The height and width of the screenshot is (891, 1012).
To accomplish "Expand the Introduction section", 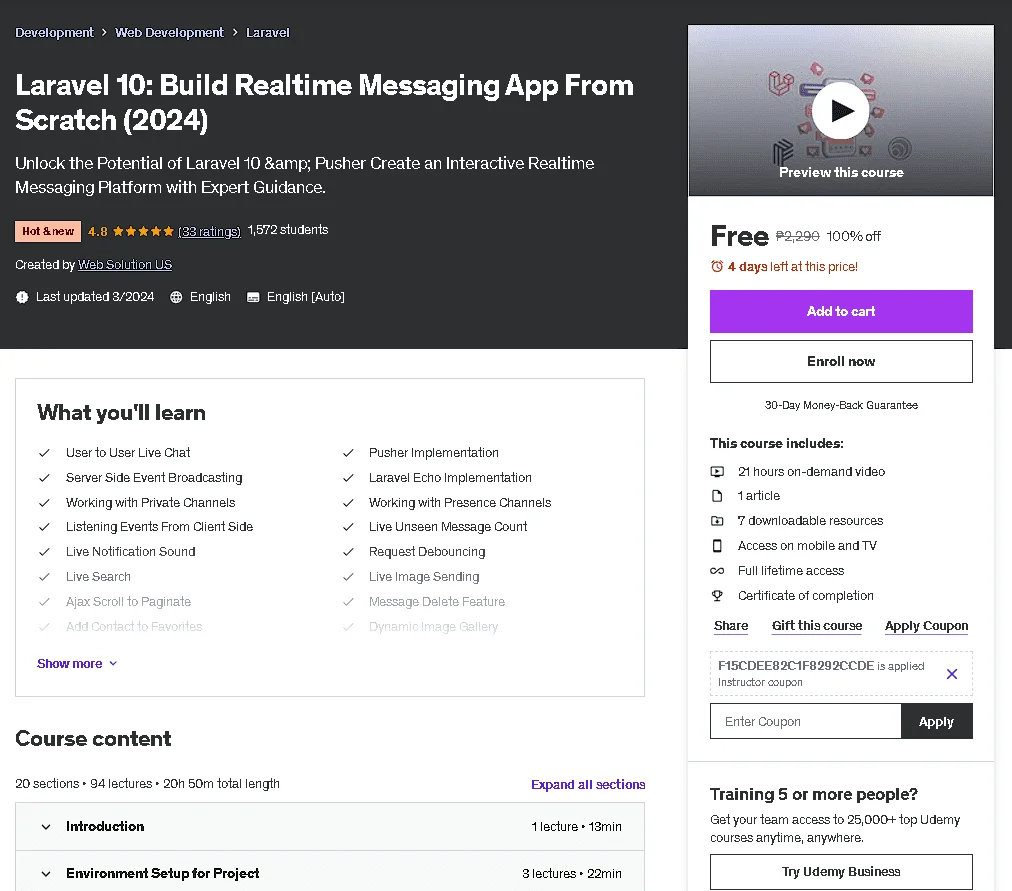I will click(330, 826).
